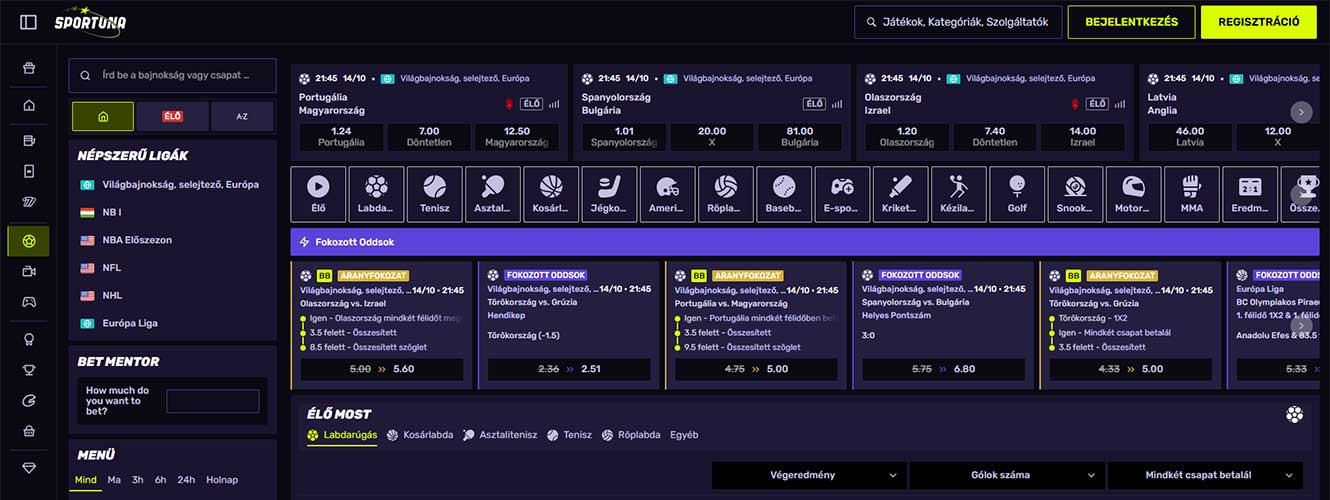The height and width of the screenshot is (500, 1330).
Task: Select the Kosárlabda basketball tile
Action: pos(551,194)
